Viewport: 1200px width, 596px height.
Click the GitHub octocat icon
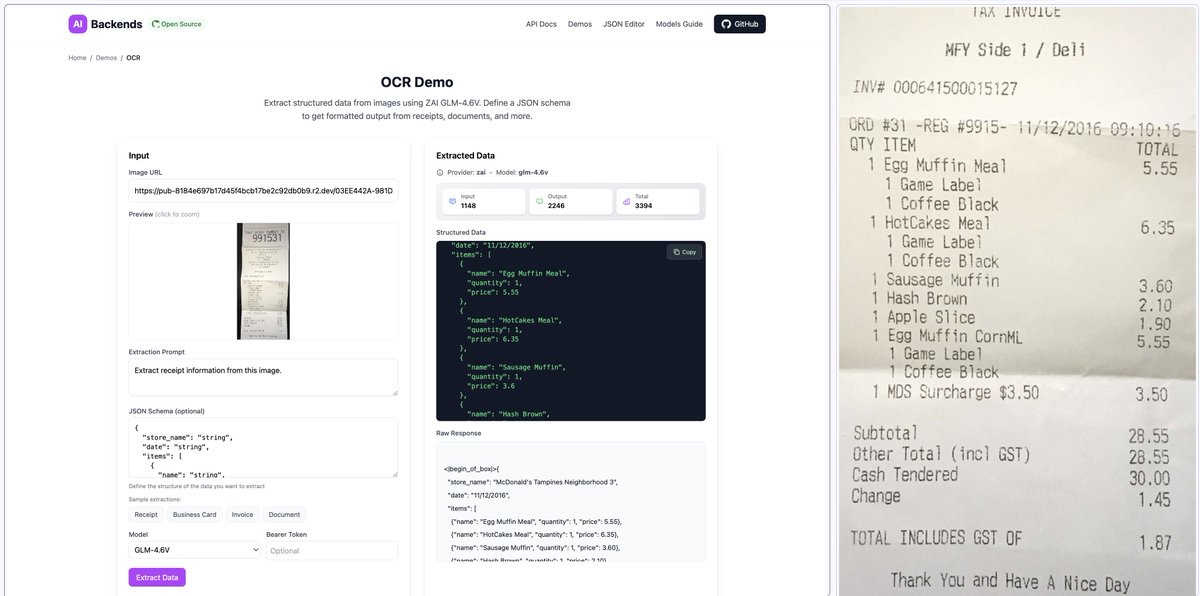click(725, 24)
